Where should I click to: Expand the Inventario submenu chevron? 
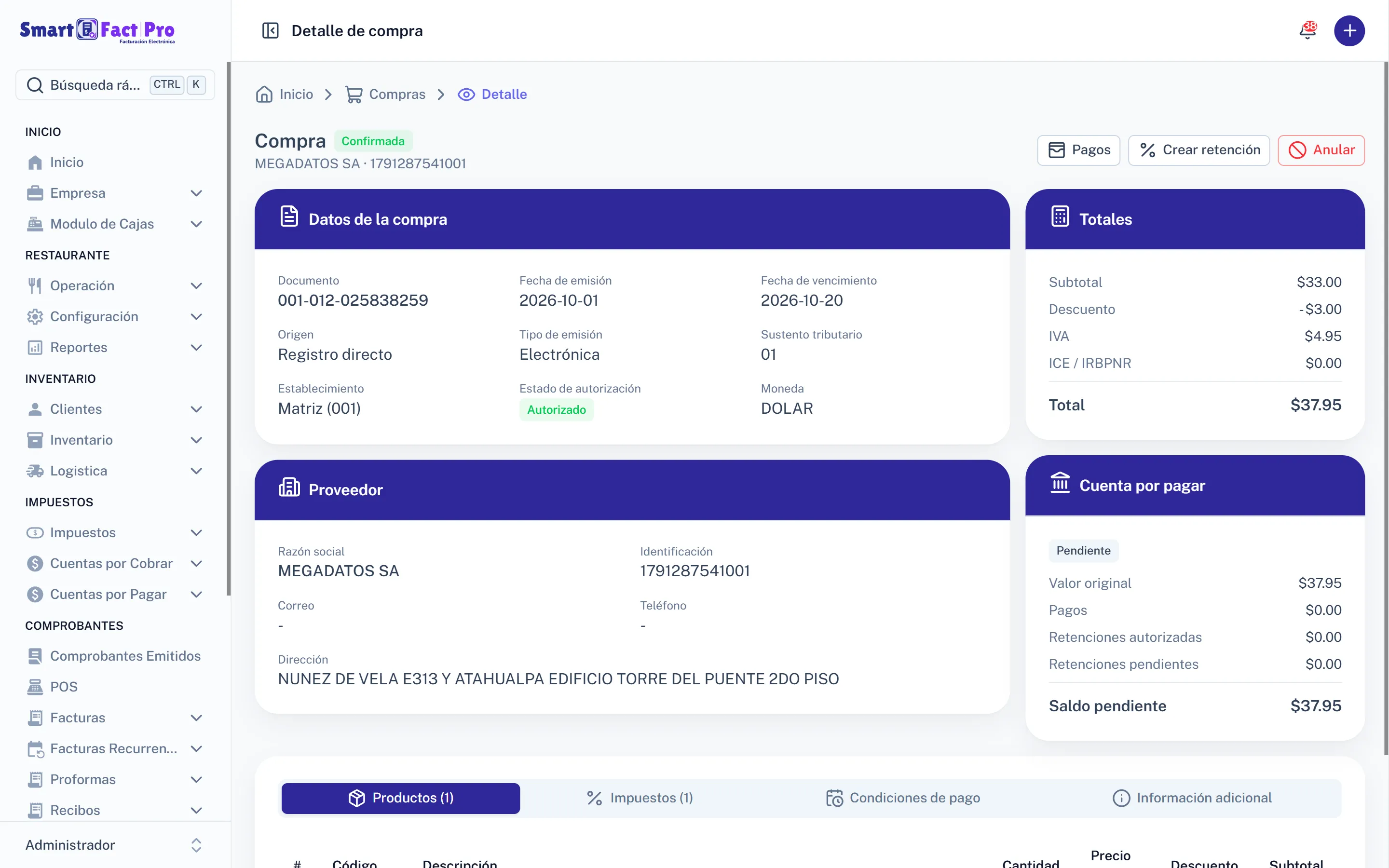tap(196, 440)
